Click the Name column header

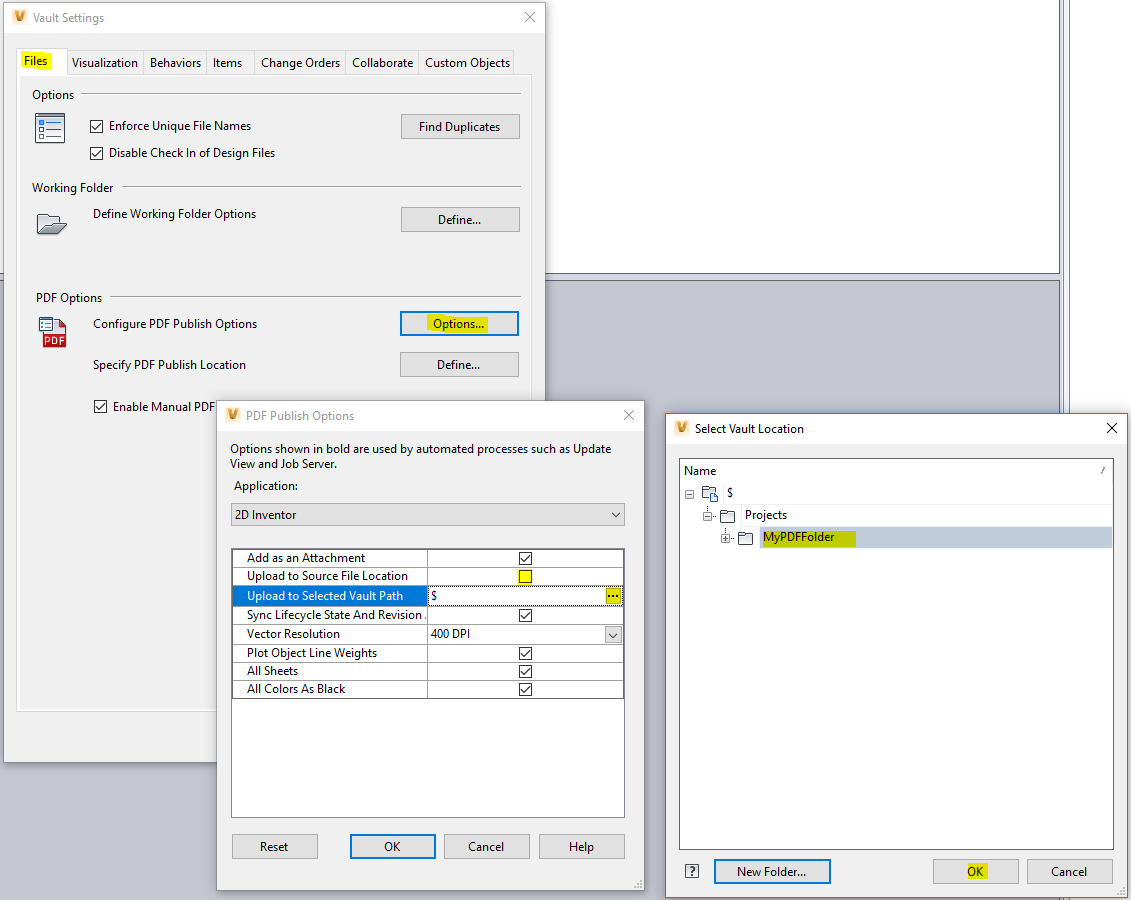pos(894,470)
